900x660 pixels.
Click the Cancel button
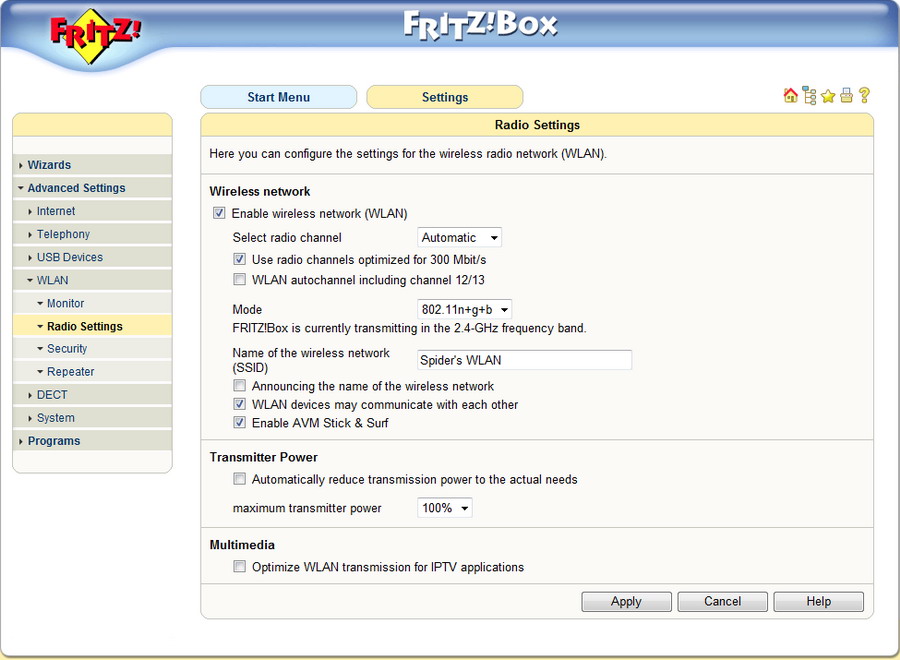point(722,601)
